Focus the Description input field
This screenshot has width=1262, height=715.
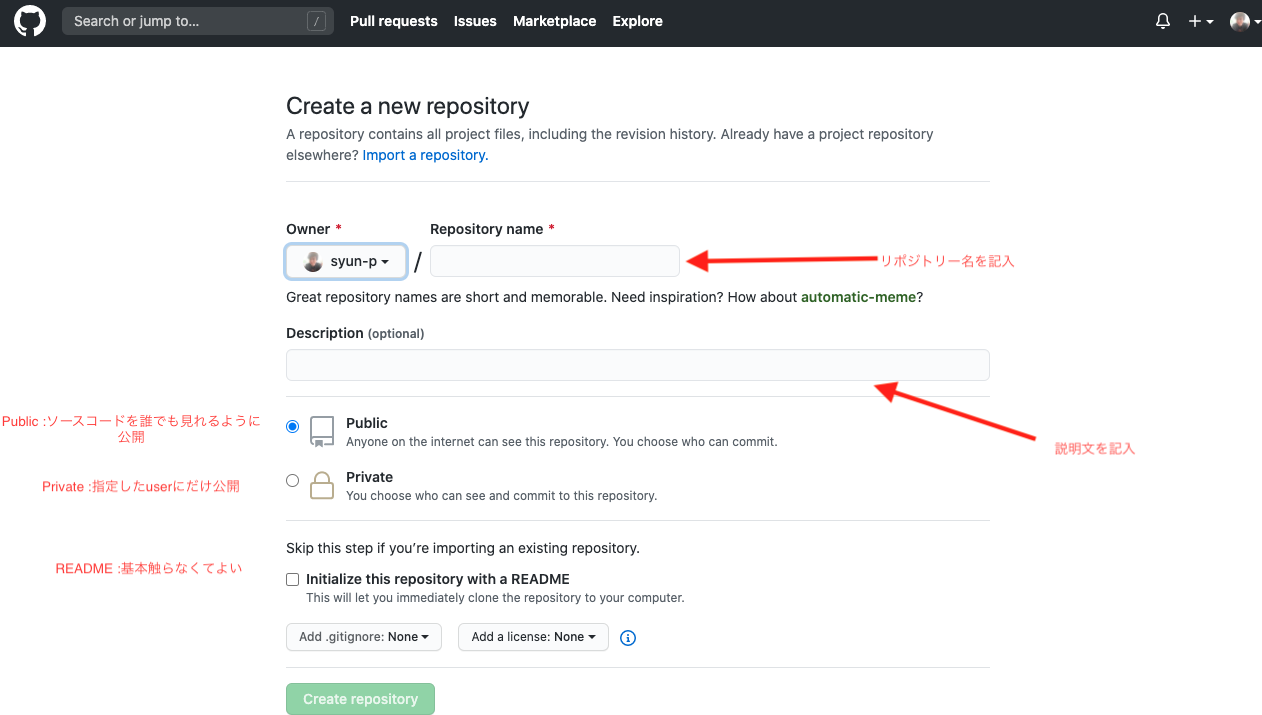pos(638,365)
